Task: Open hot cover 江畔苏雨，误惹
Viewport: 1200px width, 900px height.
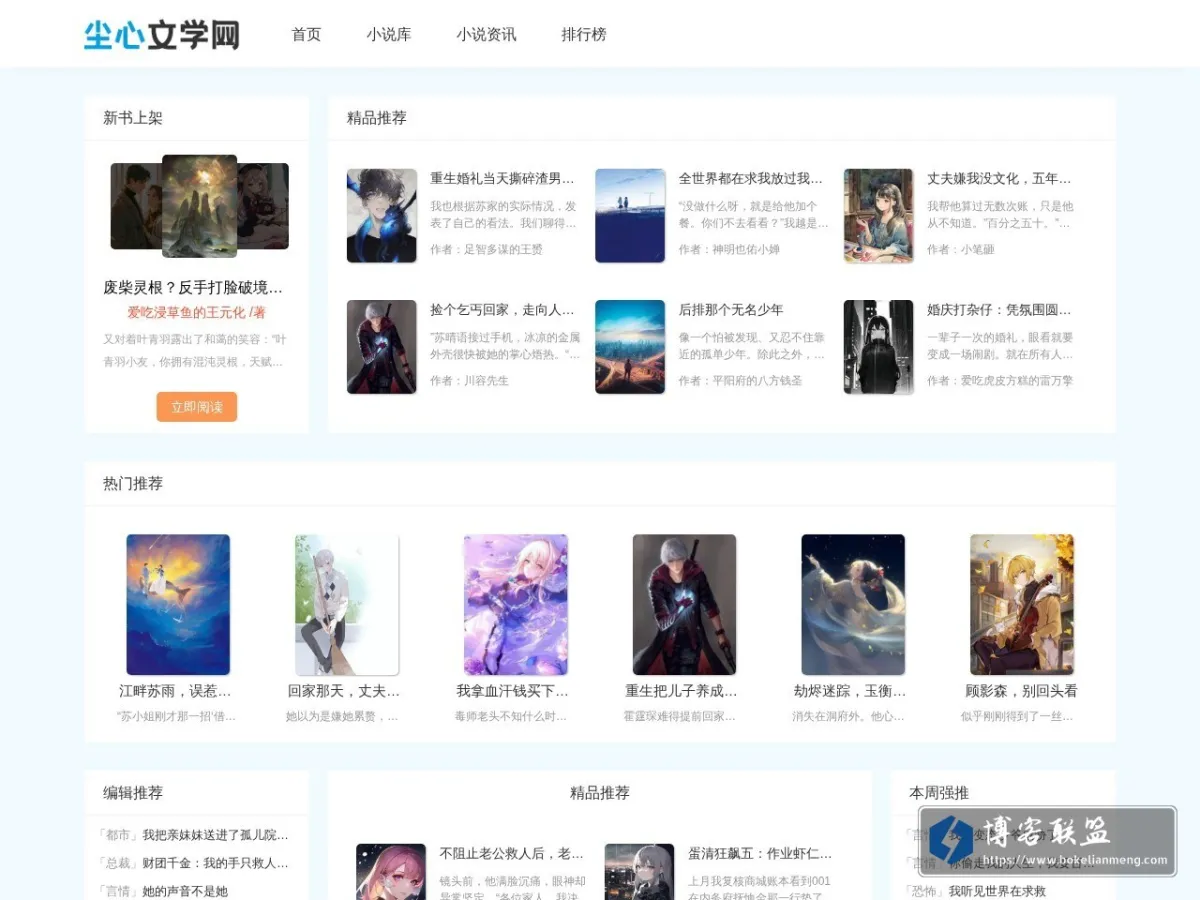Action: click(178, 605)
